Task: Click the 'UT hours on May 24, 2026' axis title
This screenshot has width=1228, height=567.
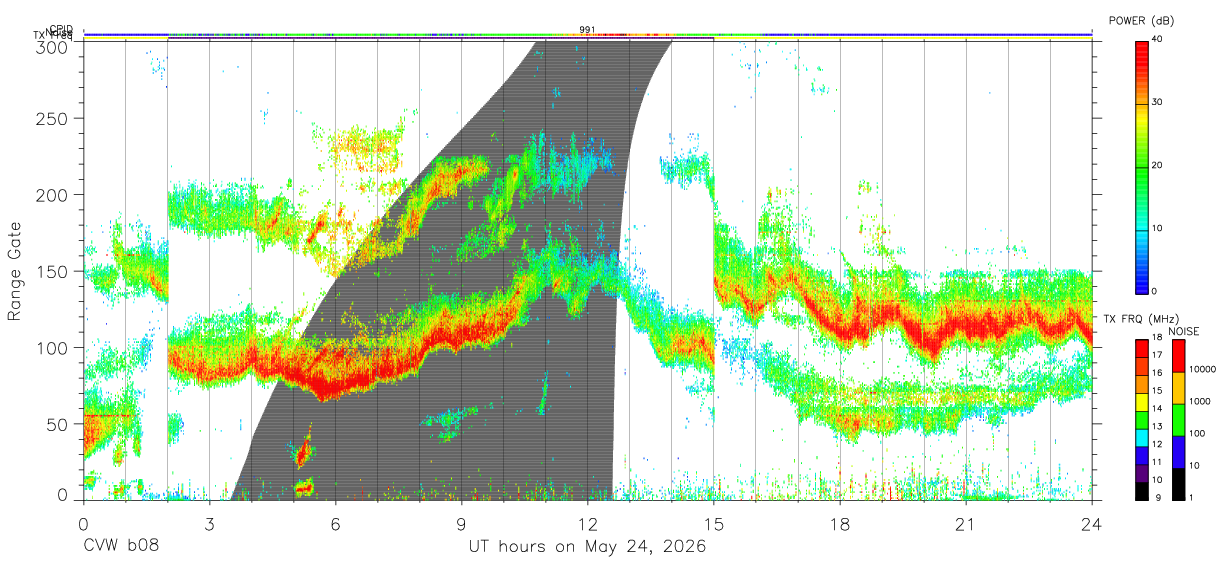Action: 587,547
